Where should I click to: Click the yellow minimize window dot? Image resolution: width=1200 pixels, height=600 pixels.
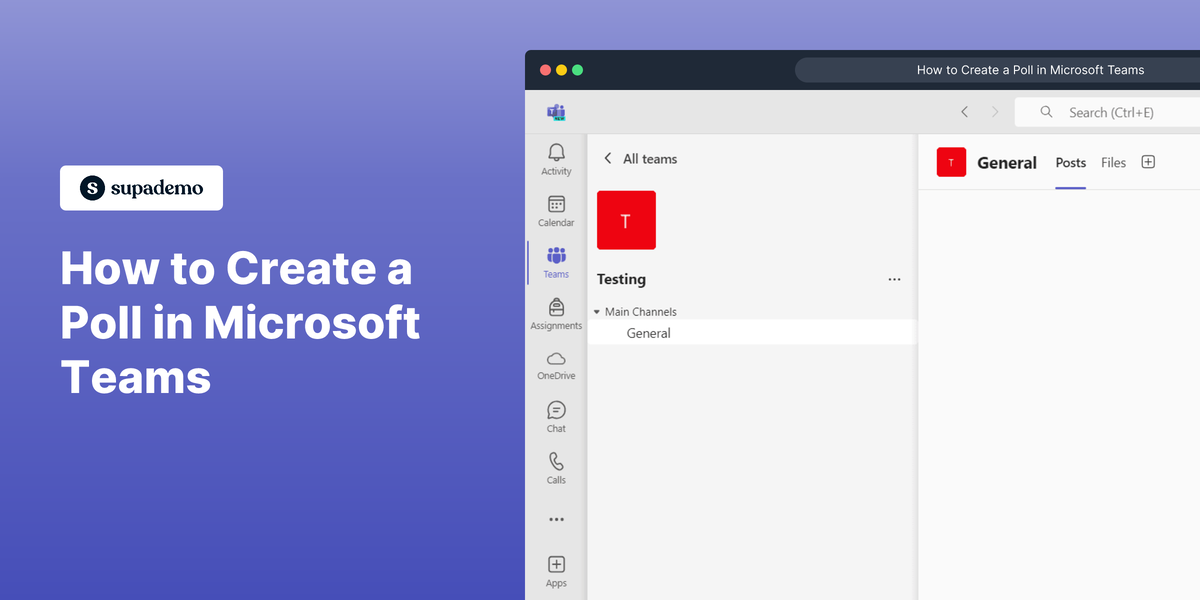[561, 70]
